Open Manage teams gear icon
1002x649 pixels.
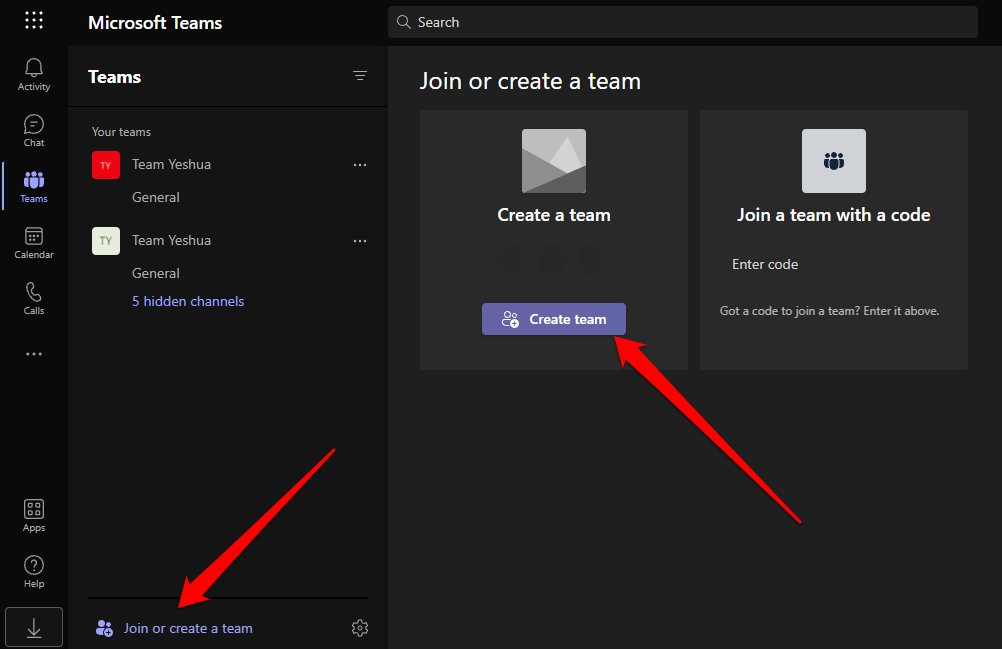point(360,628)
